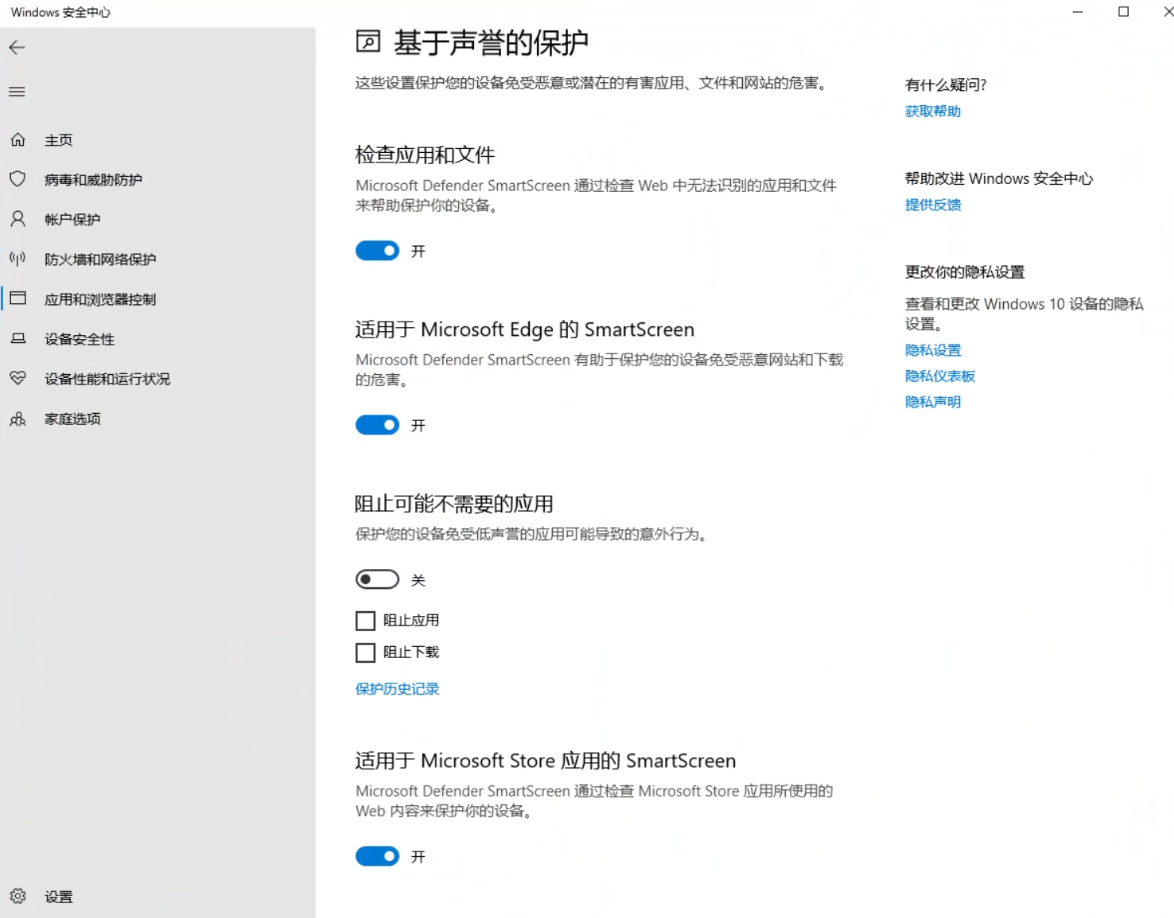Click the back arrow icon
Image resolution: width=1174 pixels, height=918 pixels.
click(x=17, y=48)
